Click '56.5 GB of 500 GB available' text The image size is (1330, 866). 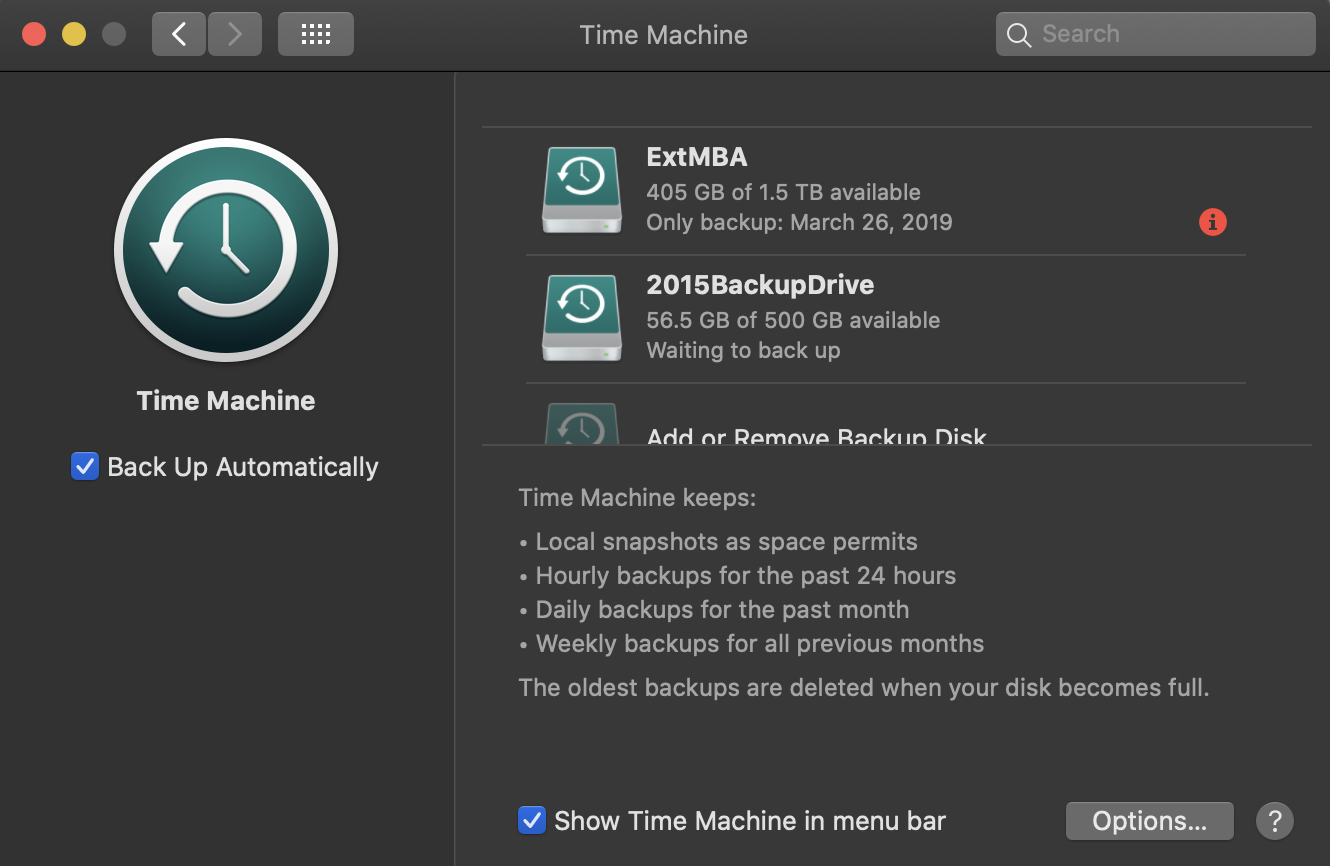(793, 320)
